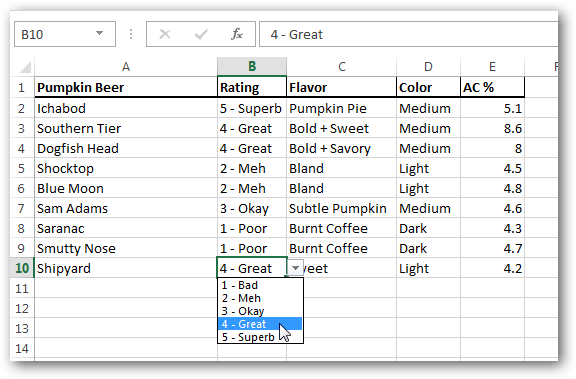Click the formula bar three-dot handle
This screenshot has width=576, height=379.
131,34
